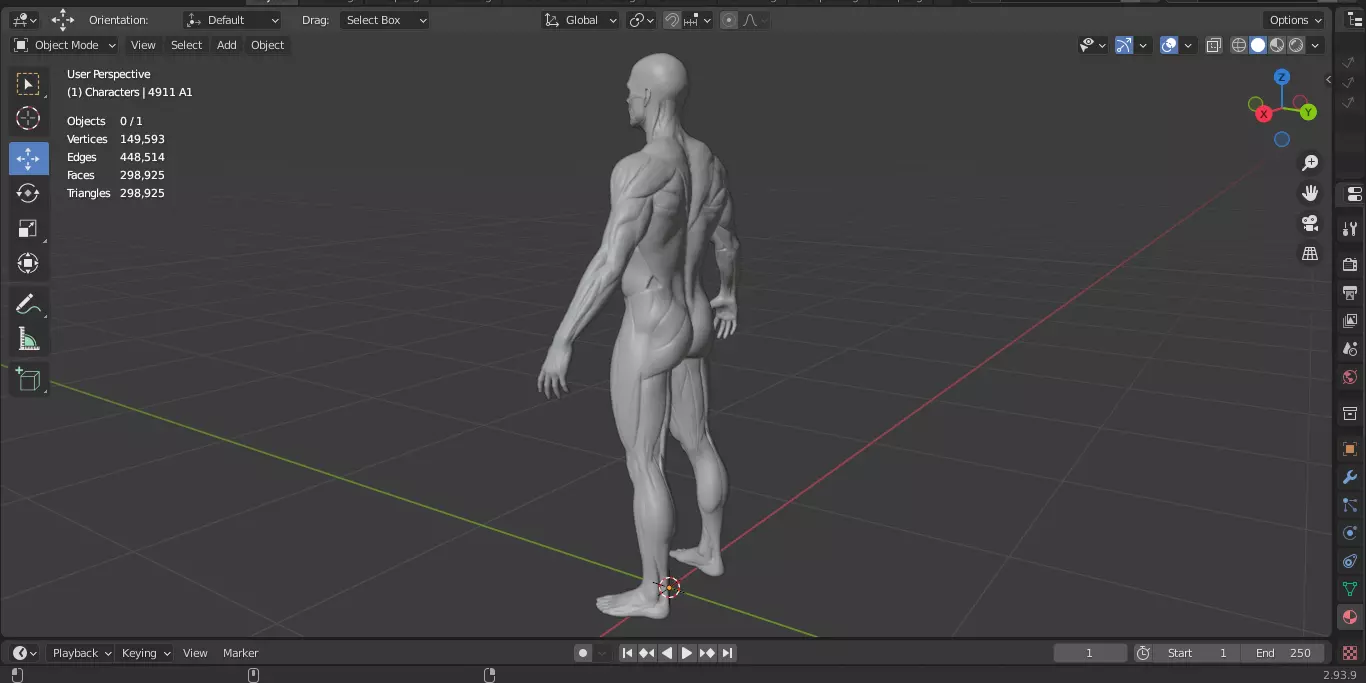Open the Object Mode dropdown
Screen dimensions: 1366x683
point(65,45)
